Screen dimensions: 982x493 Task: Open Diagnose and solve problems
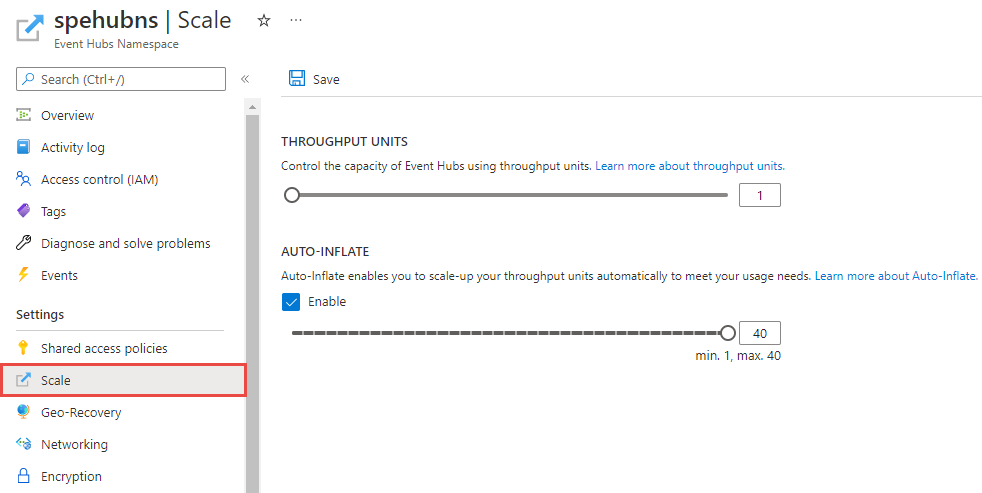click(x=125, y=243)
